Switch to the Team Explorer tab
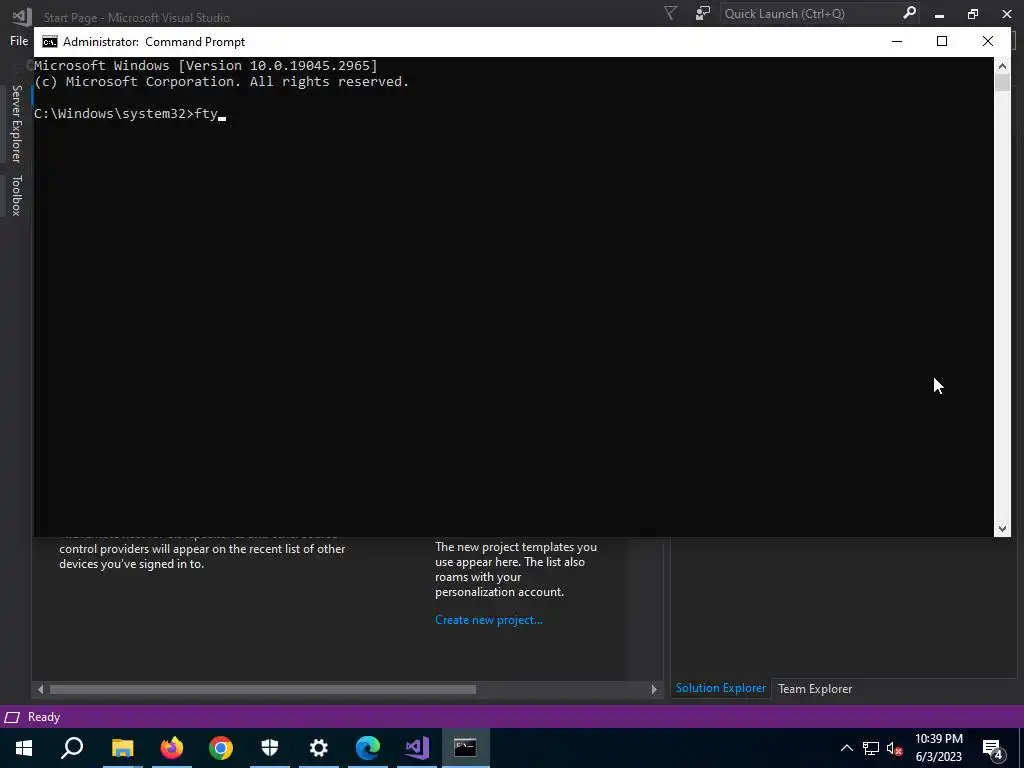The image size is (1024, 768). (814, 688)
